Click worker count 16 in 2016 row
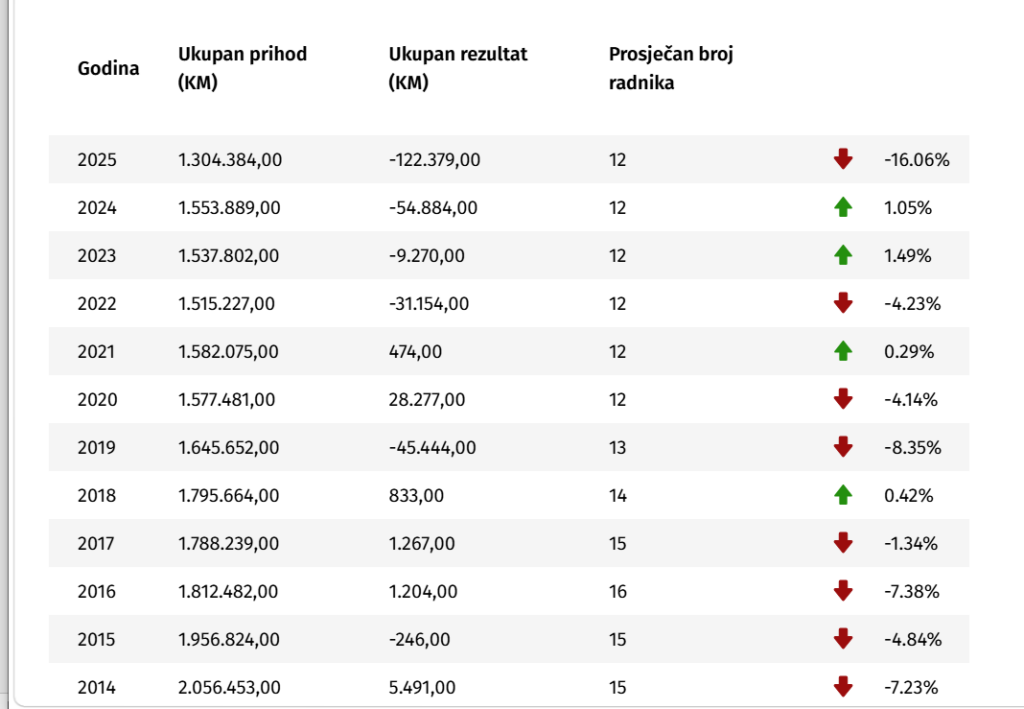Image resolution: width=1024 pixels, height=709 pixels. [x=618, y=591]
